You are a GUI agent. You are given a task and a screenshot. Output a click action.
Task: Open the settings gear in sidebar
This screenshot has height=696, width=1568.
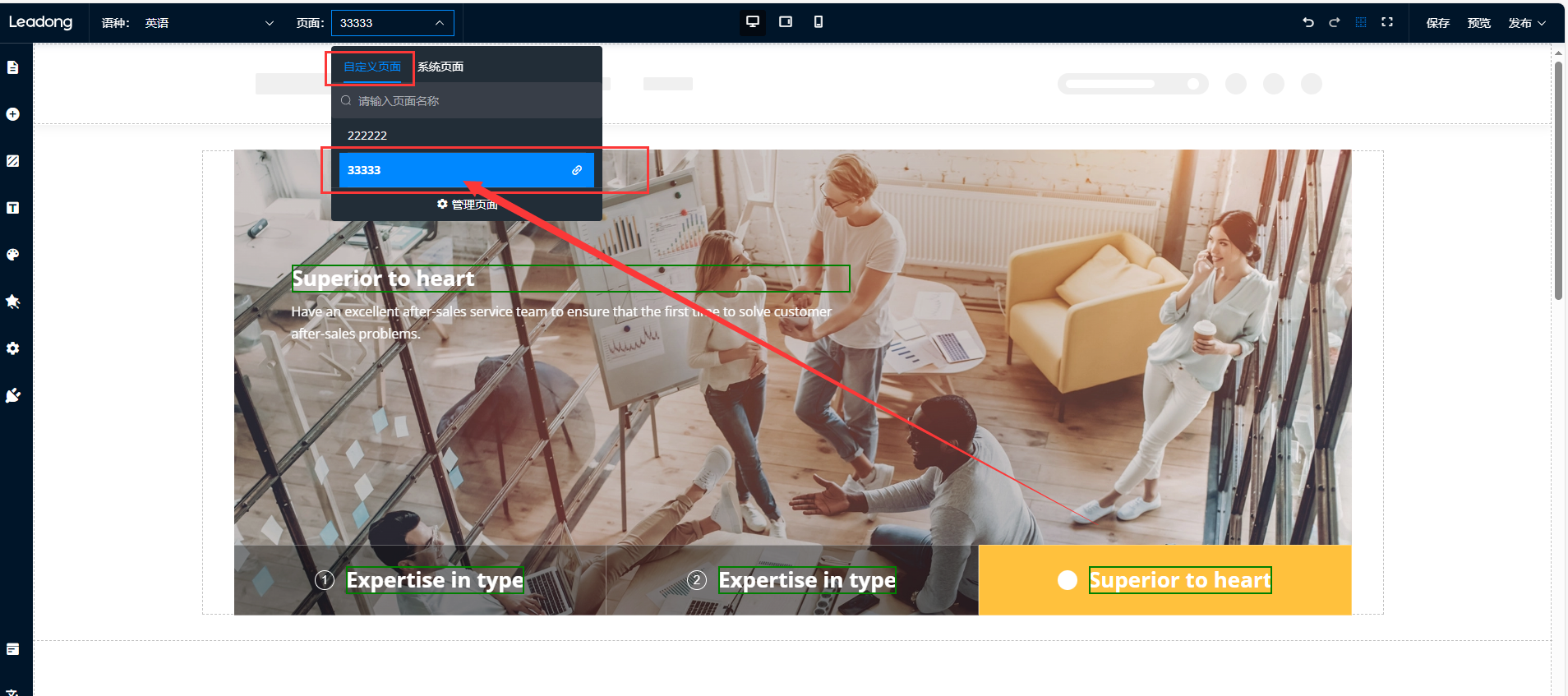point(13,348)
